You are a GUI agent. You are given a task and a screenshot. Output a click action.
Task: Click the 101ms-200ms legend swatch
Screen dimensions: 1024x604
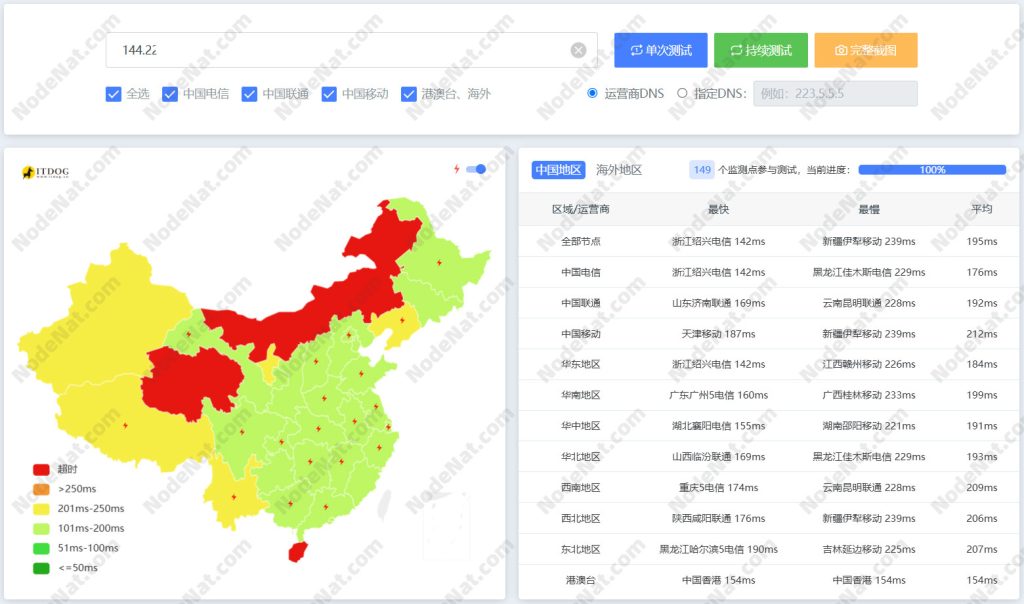41,529
